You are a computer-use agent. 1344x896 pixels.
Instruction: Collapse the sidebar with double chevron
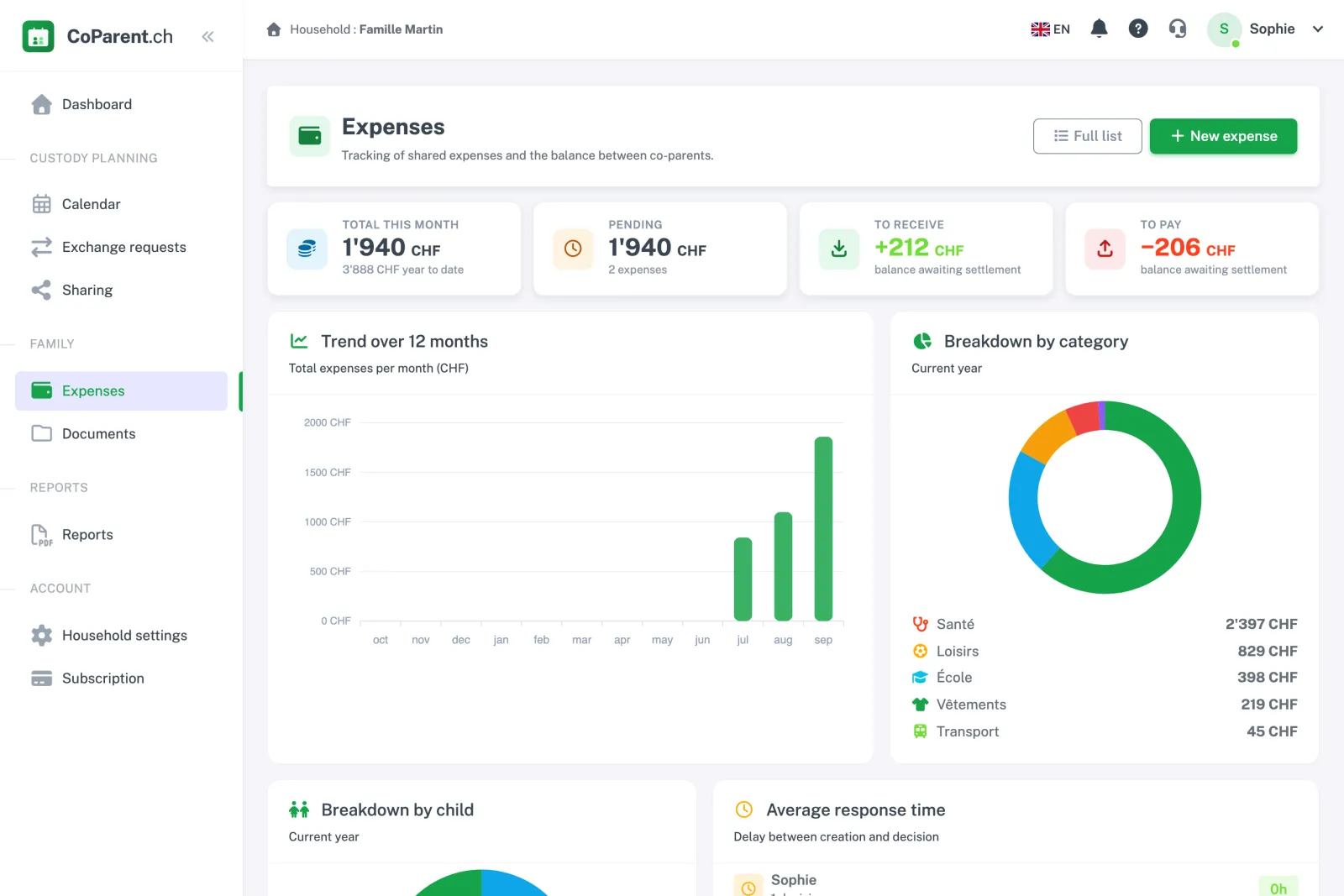tap(207, 36)
